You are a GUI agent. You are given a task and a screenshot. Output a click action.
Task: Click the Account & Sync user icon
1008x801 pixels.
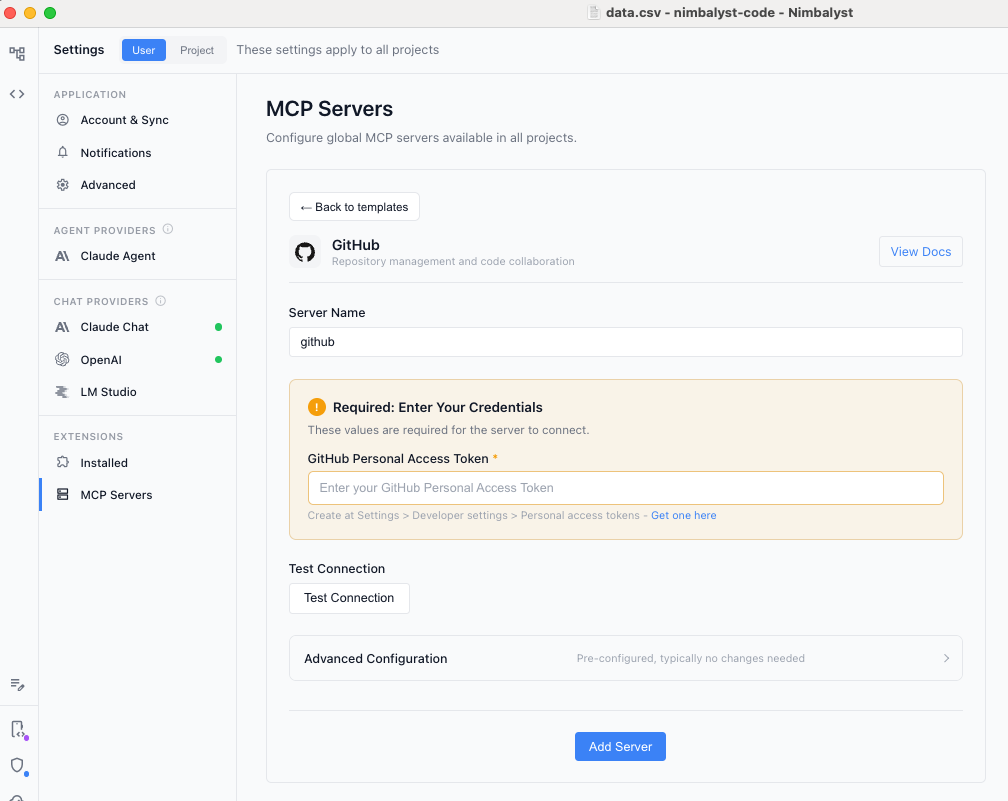coord(62,120)
